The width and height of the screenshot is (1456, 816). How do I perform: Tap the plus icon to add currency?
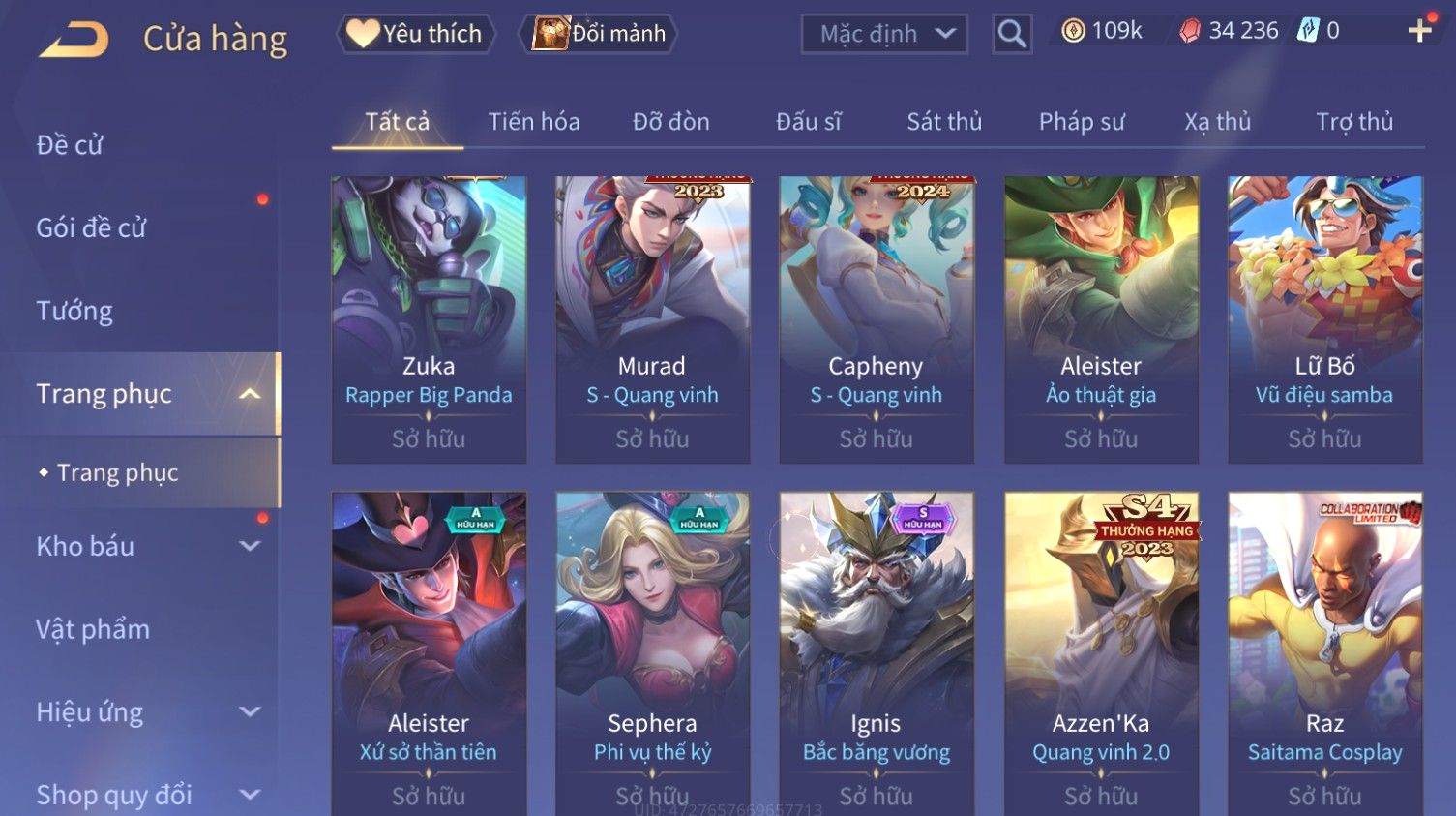(1420, 31)
